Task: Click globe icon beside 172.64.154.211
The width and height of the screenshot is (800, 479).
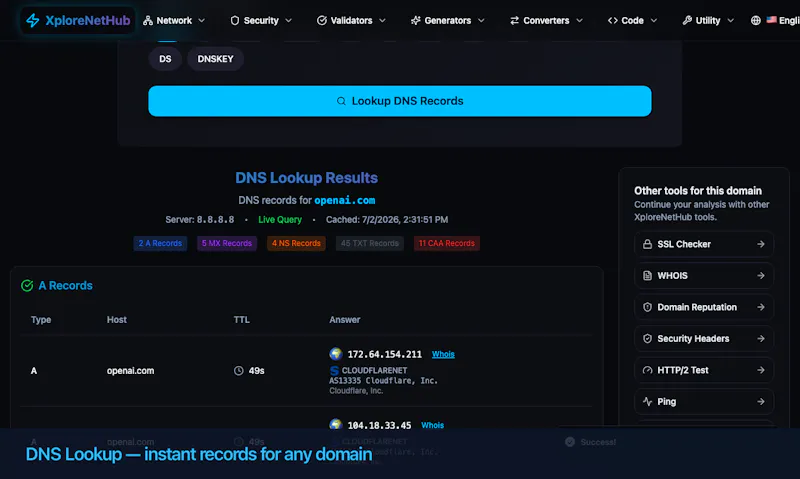Action: (x=336, y=354)
